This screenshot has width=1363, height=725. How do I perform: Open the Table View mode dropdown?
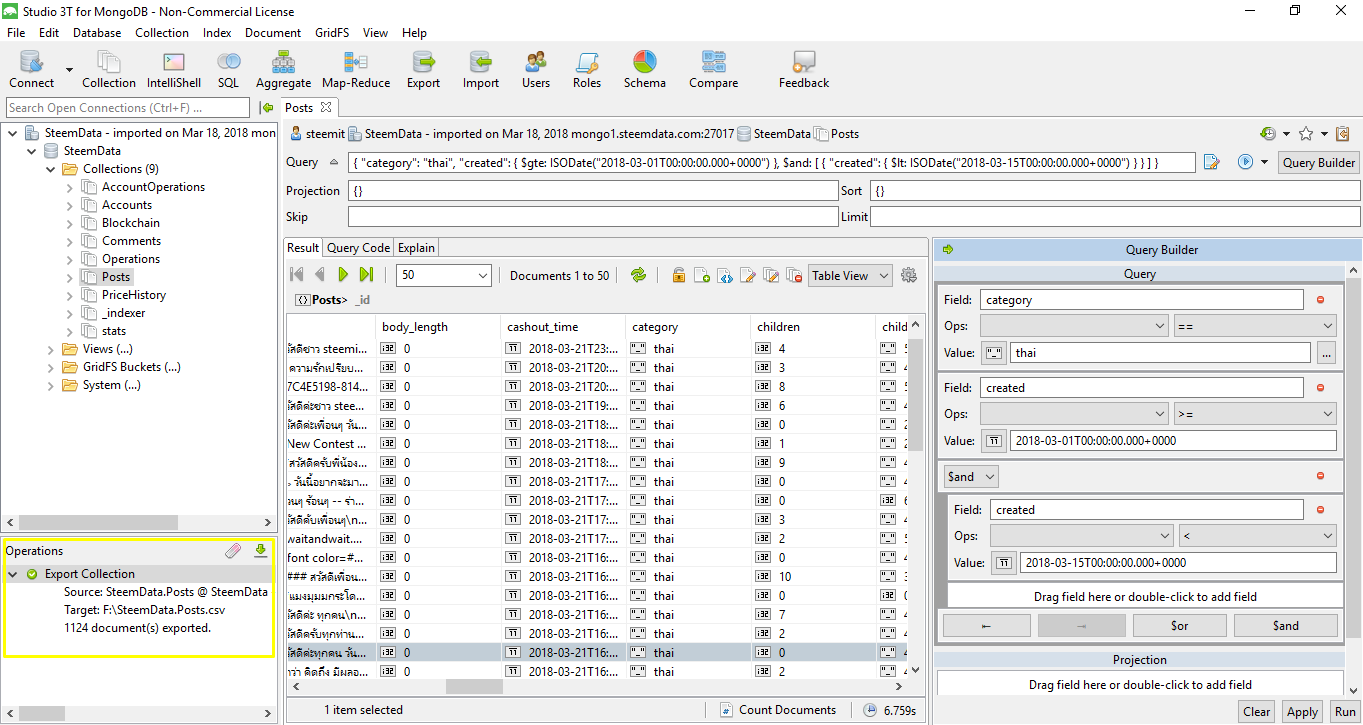click(x=850, y=276)
